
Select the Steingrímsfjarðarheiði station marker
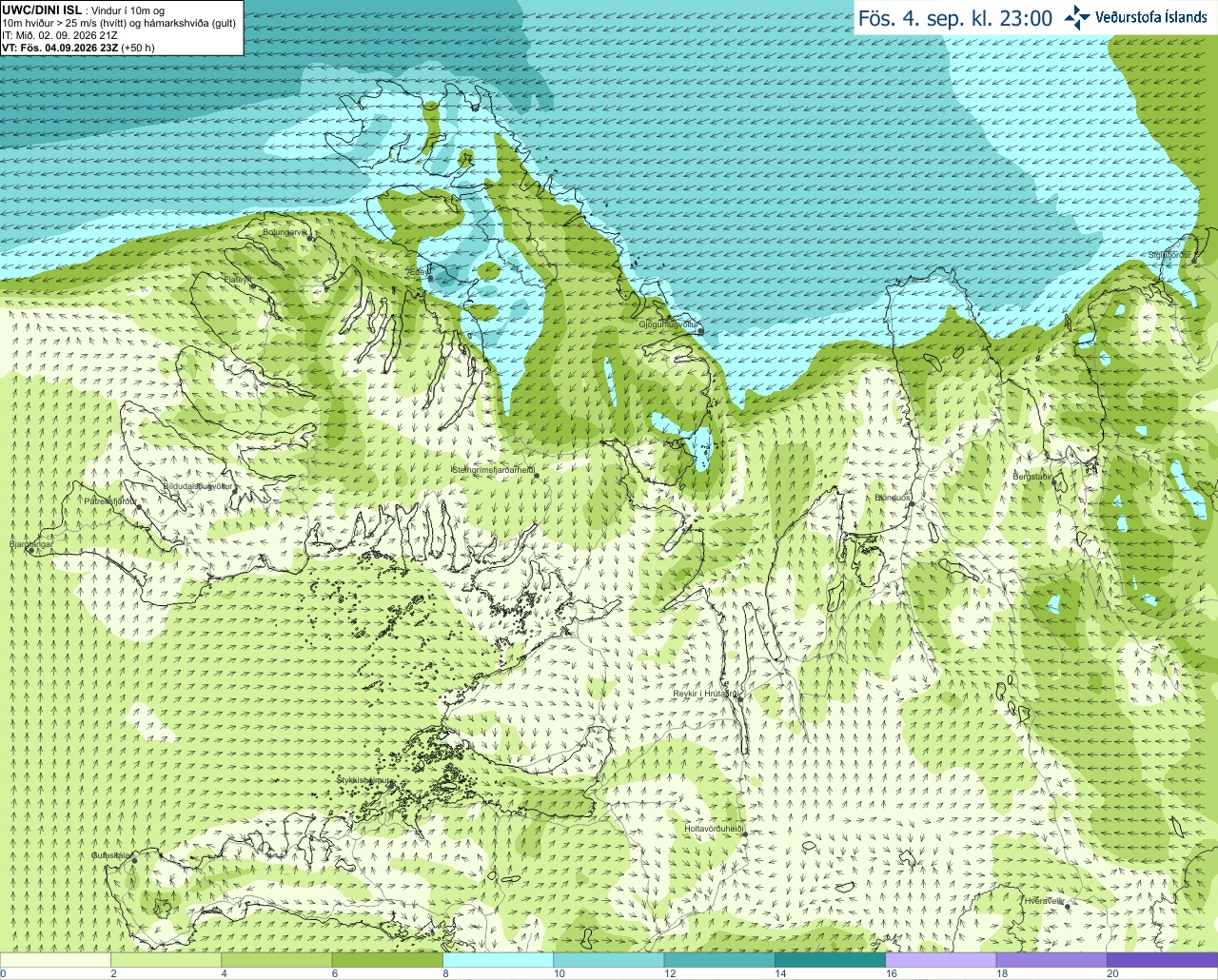(x=536, y=476)
